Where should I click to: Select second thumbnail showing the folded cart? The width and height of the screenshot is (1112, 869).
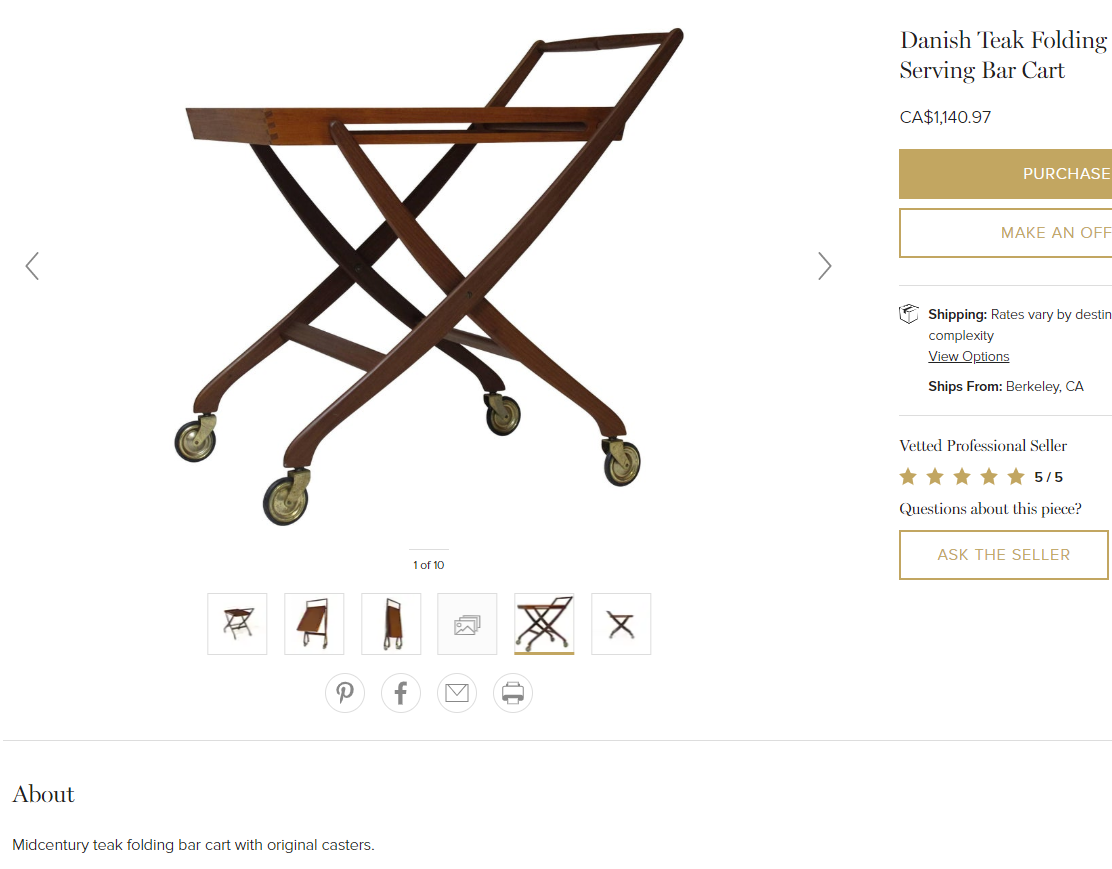click(314, 624)
